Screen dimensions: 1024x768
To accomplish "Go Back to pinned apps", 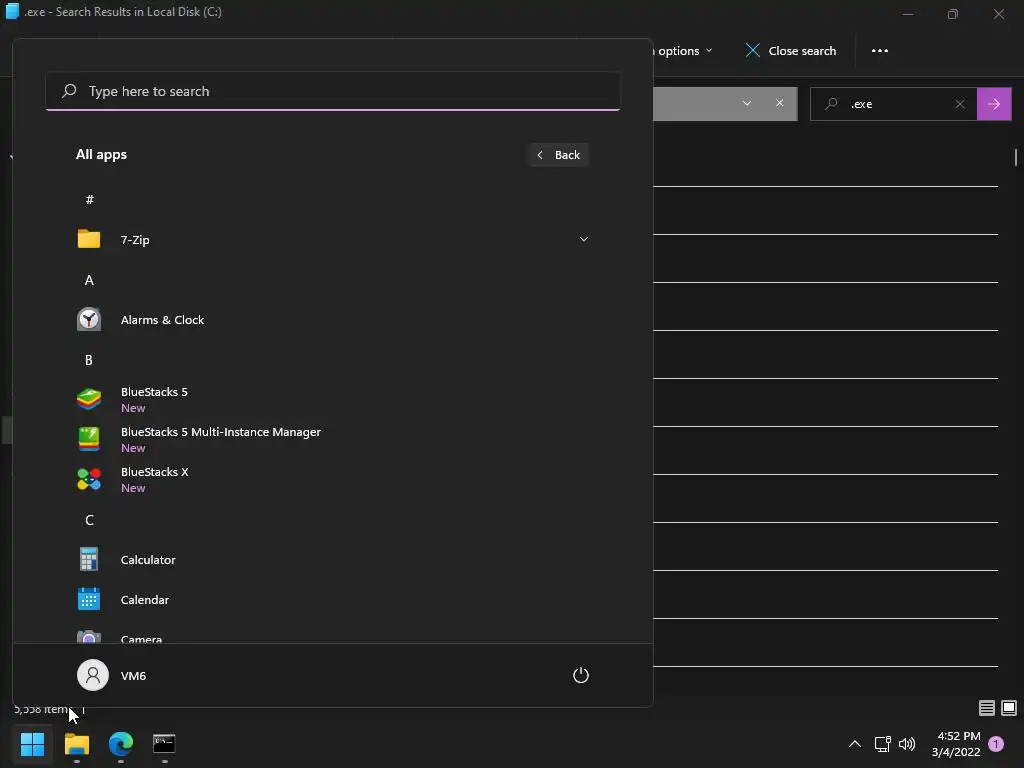I will pyautogui.click(x=559, y=155).
